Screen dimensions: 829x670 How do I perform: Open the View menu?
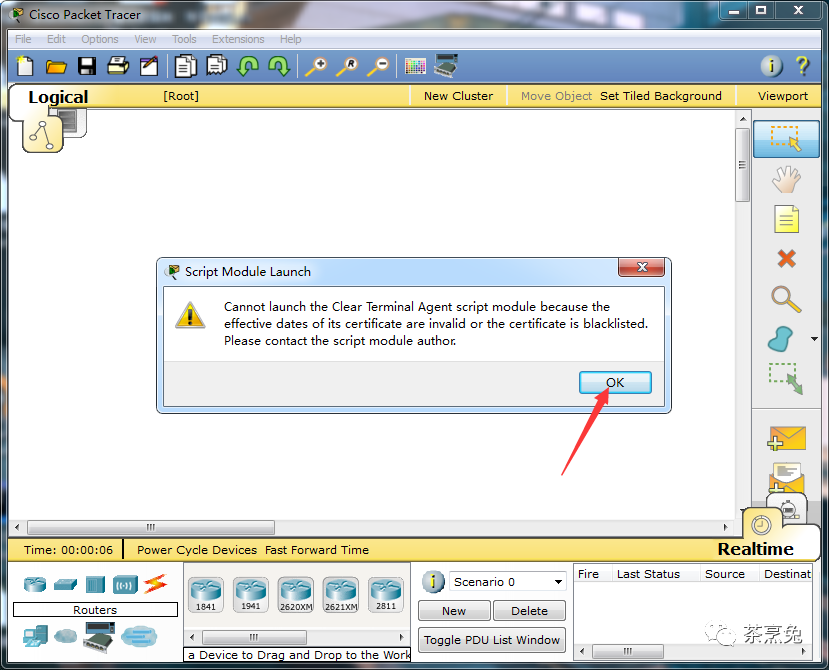coord(145,39)
